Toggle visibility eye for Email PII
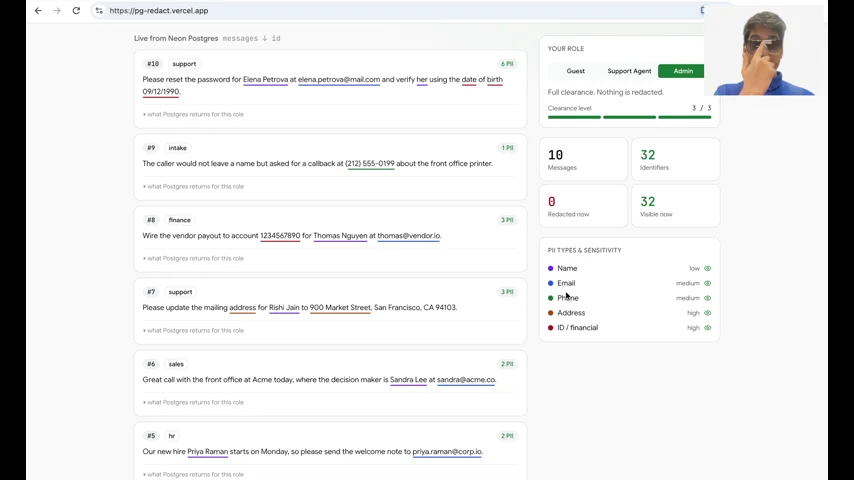 pyautogui.click(x=707, y=283)
